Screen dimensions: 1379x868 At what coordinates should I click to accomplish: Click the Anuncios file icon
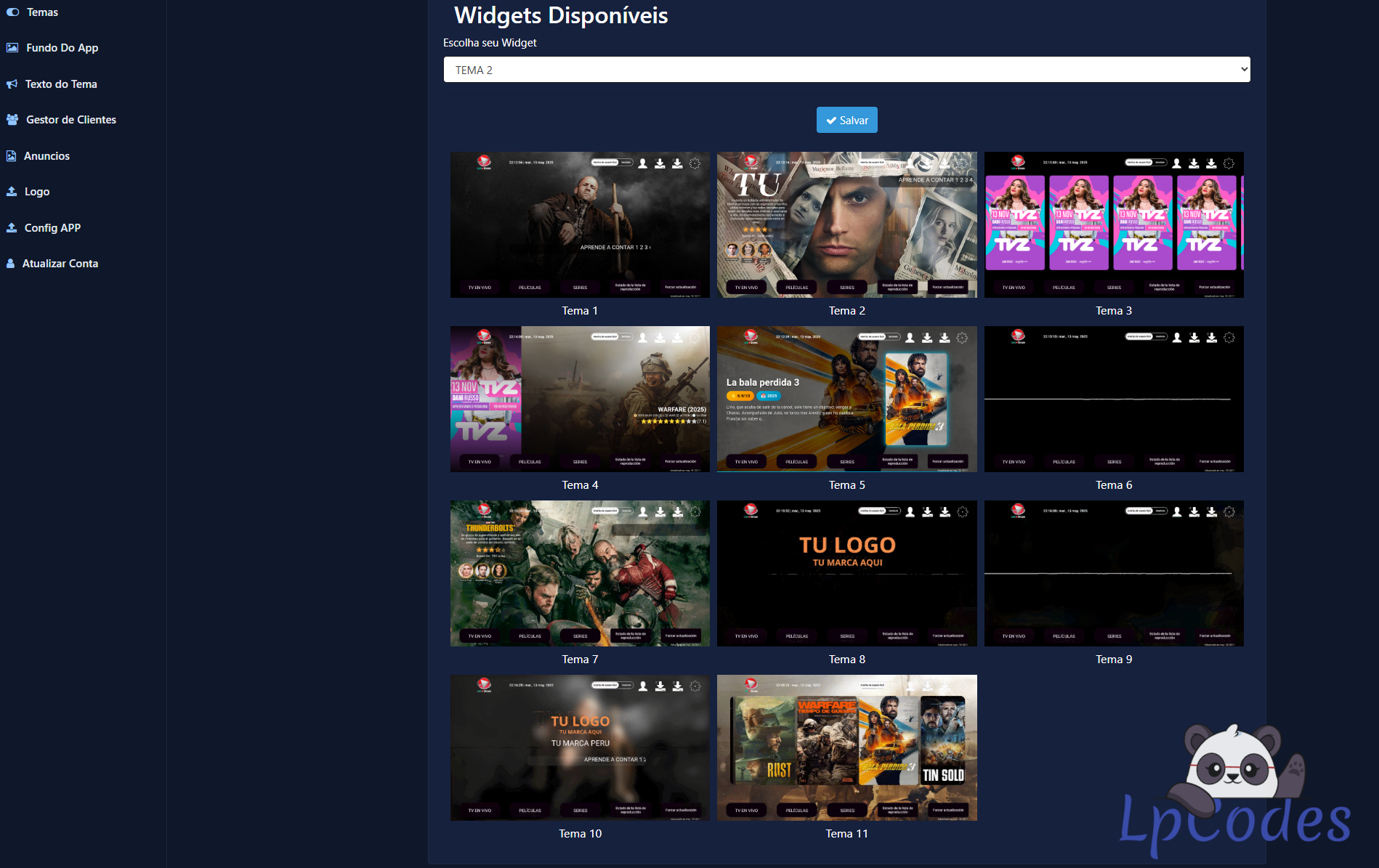[x=11, y=156]
